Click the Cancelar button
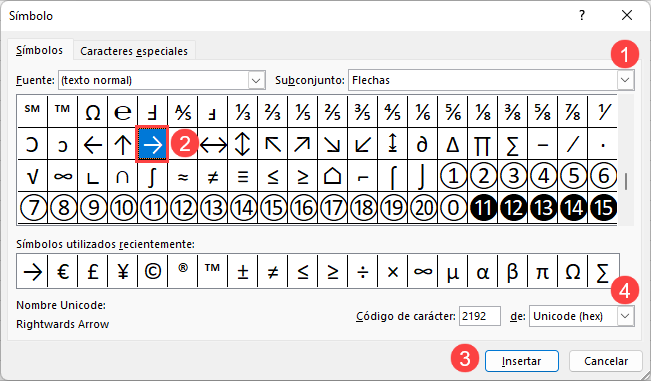Viewport: 651px width, 381px height. 606,361
